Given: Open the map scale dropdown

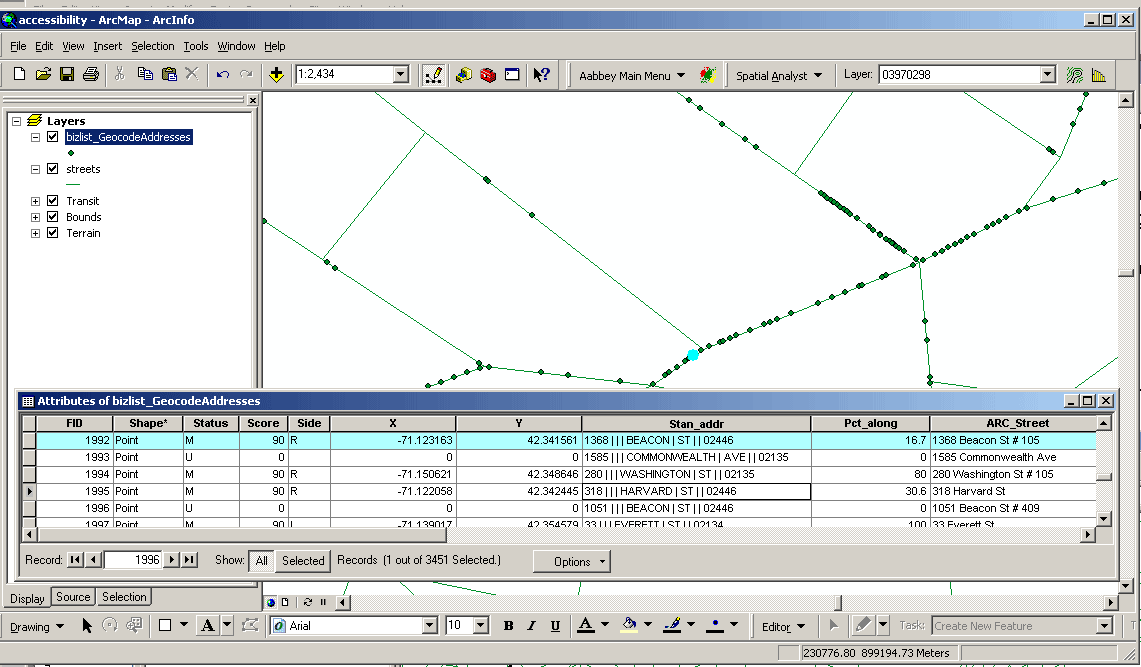Looking at the screenshot, I should click(x=401, y=74).
